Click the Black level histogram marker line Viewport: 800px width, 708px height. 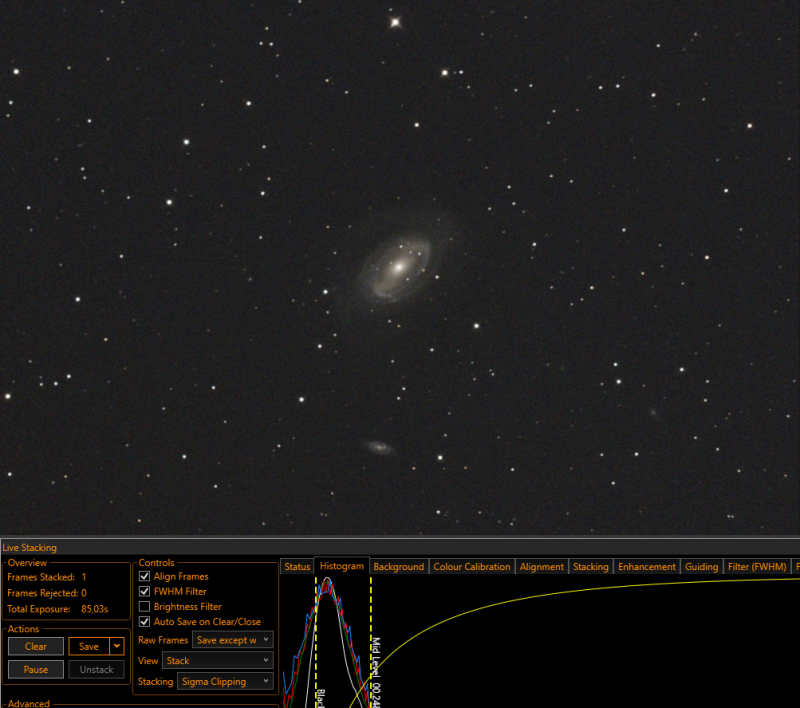point(316,642)
